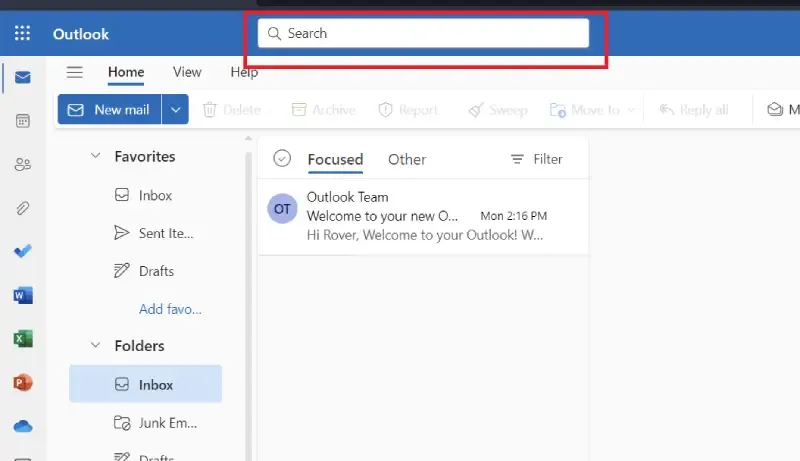Open OneDrive cloud icon
The height and width of the screenshot is (461, 800).
(23, 426)
